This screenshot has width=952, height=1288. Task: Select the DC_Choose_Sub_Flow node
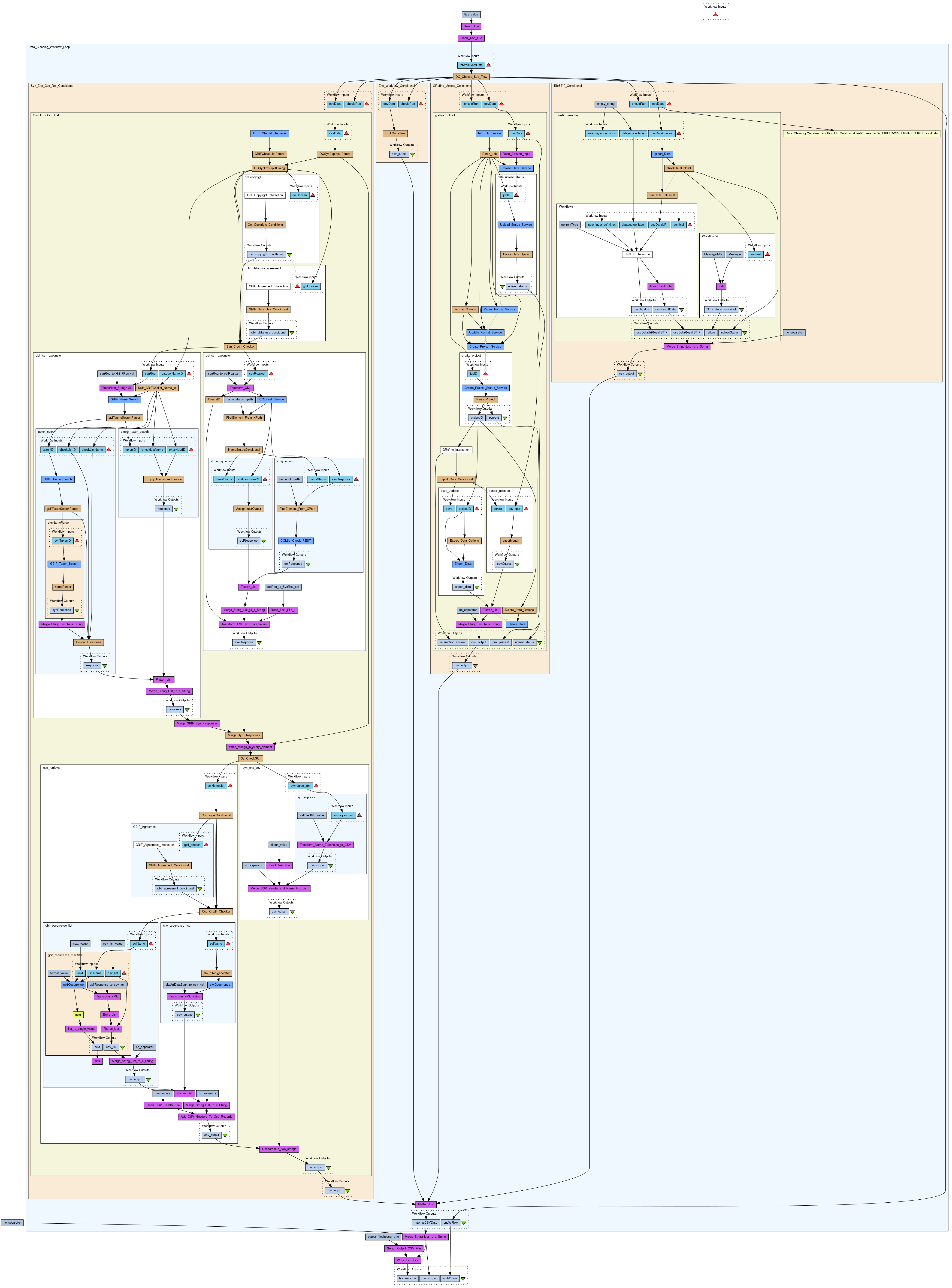coord(471,77)
